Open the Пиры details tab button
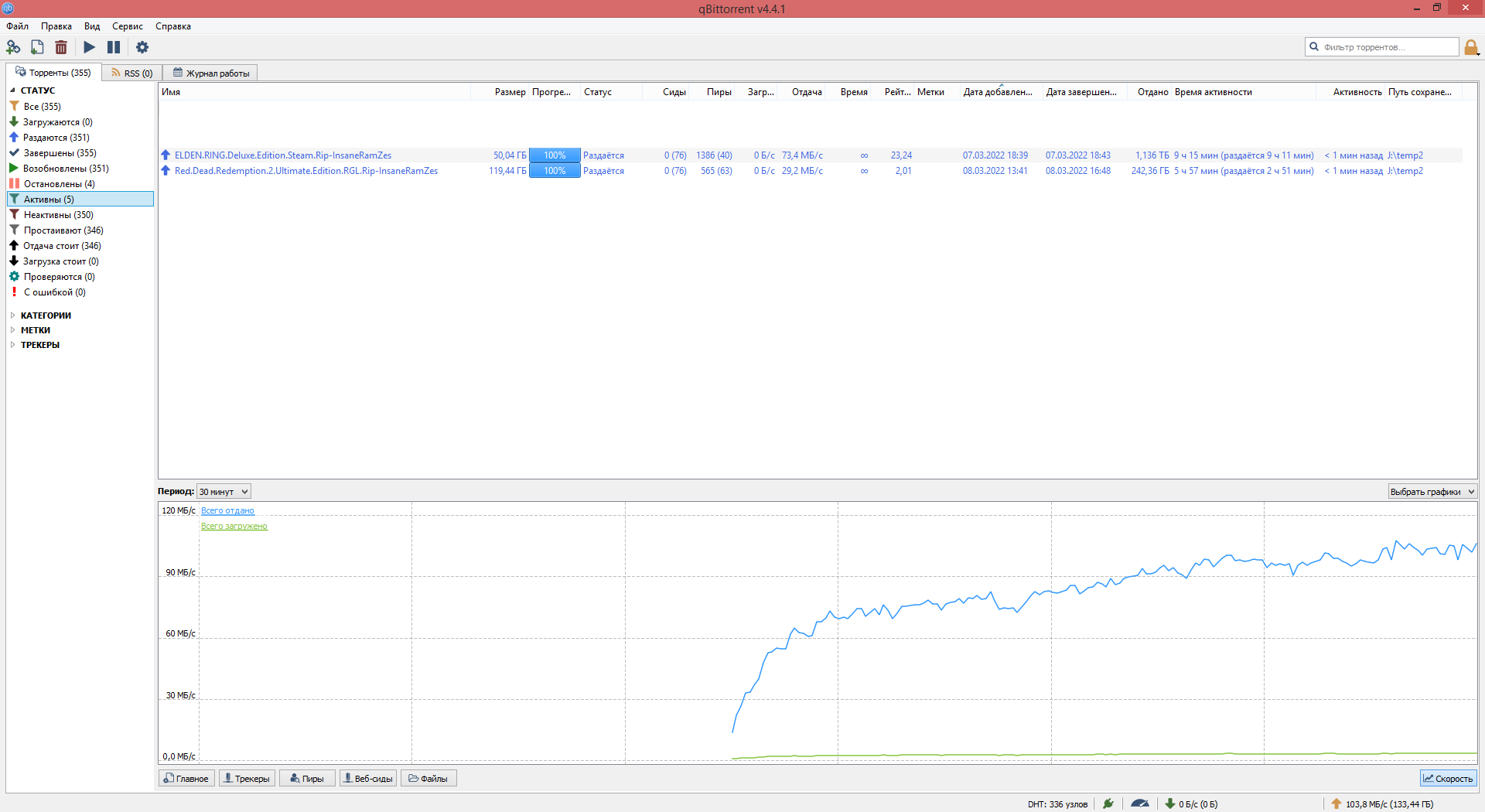 pyautogui.click(x=307, y=779)
